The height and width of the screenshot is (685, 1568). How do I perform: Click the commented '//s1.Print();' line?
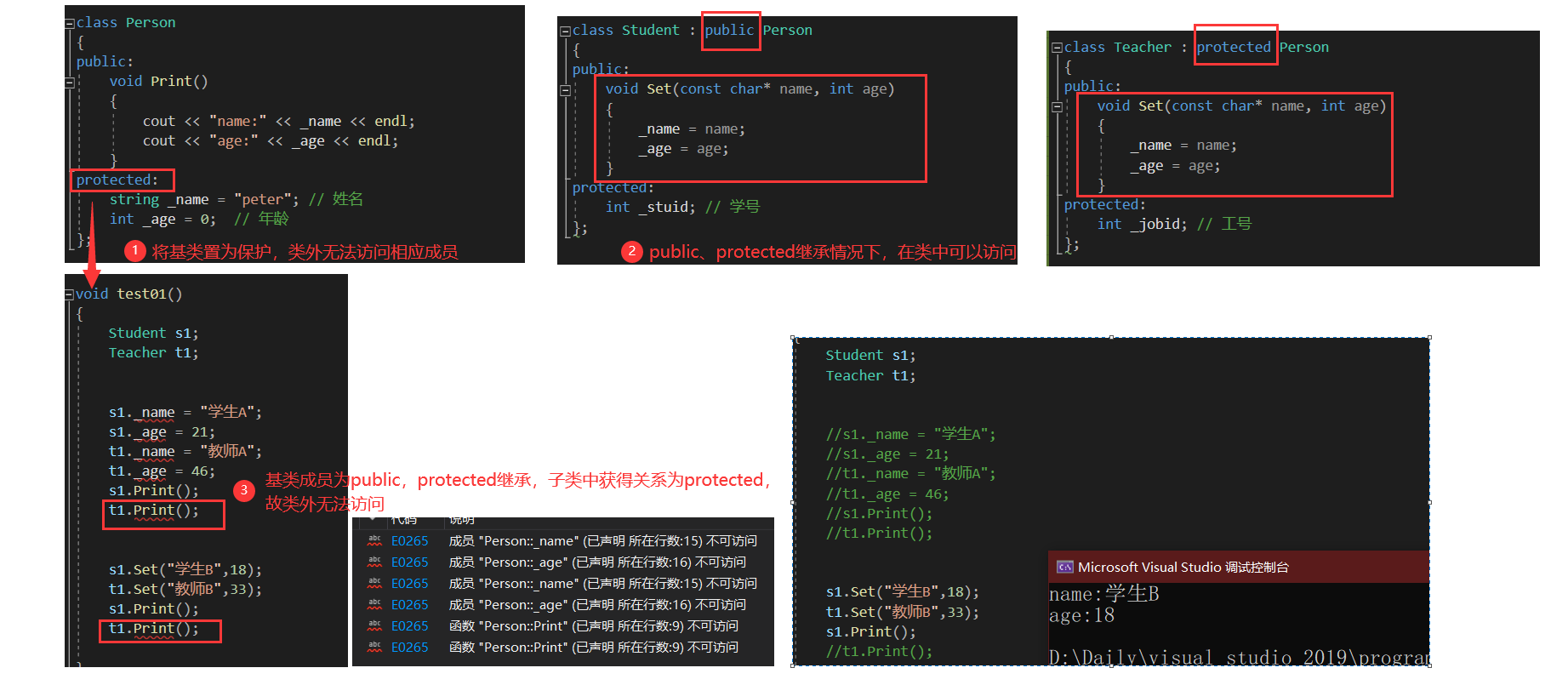879,514
